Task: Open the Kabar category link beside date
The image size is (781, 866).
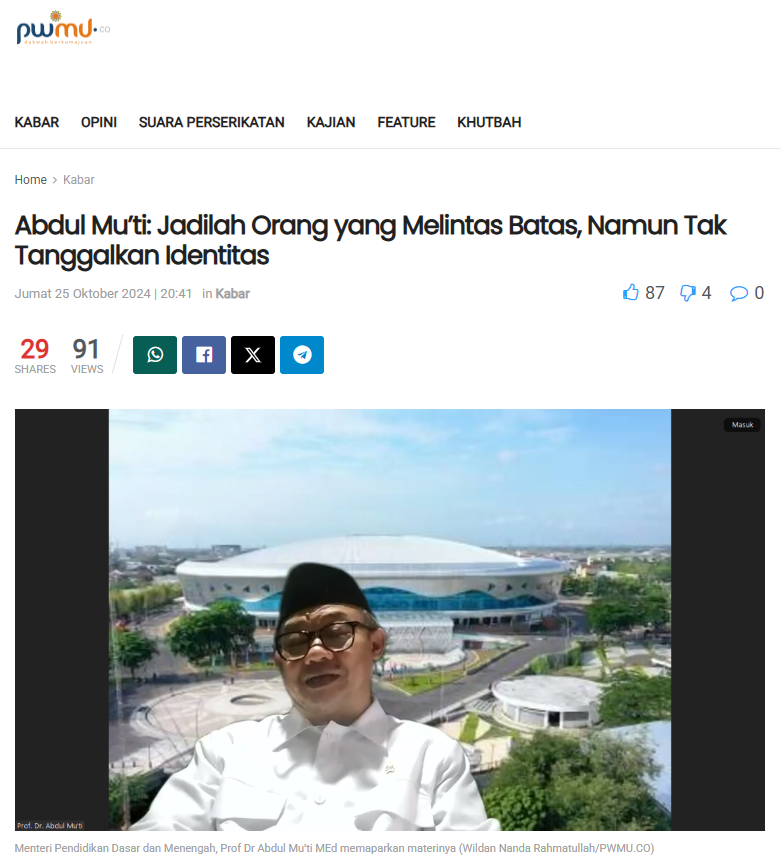Action: click(x=233, y=294)
